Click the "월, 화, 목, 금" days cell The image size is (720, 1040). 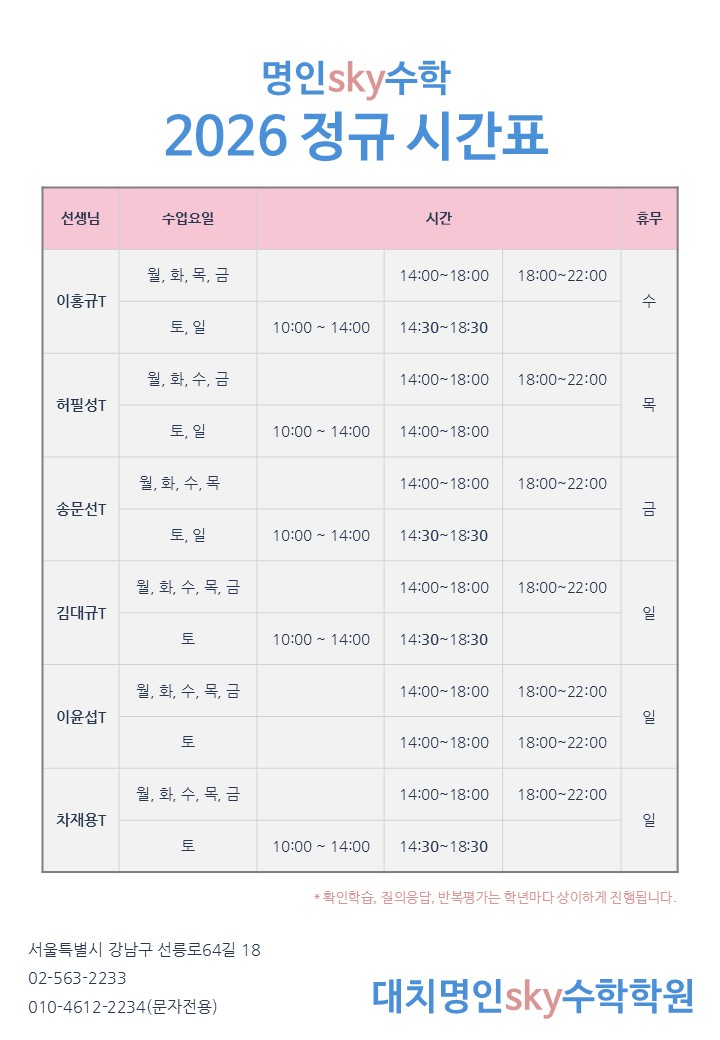click(187, 275)
